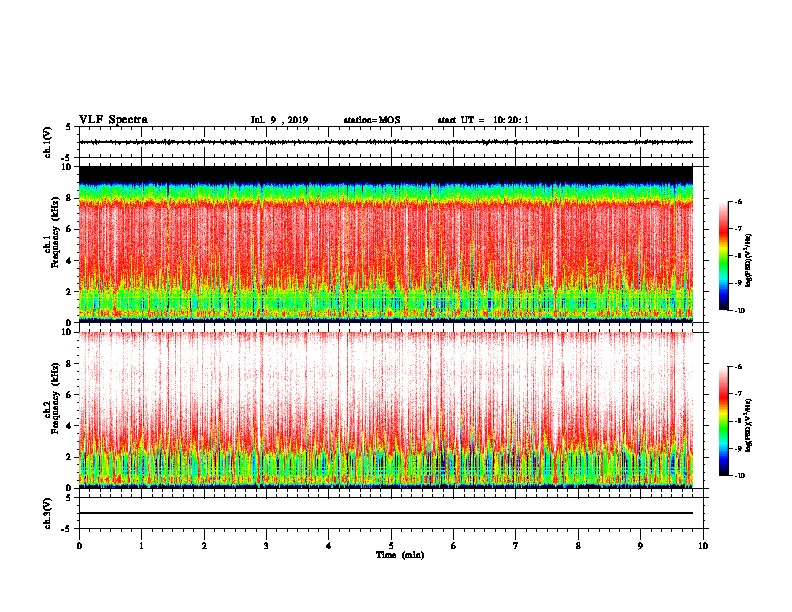This screenshot has width=792, height=612.
Task: Click the black band above 9 kHz in the ch.1 spectrogram
Action: pos(386,174)
